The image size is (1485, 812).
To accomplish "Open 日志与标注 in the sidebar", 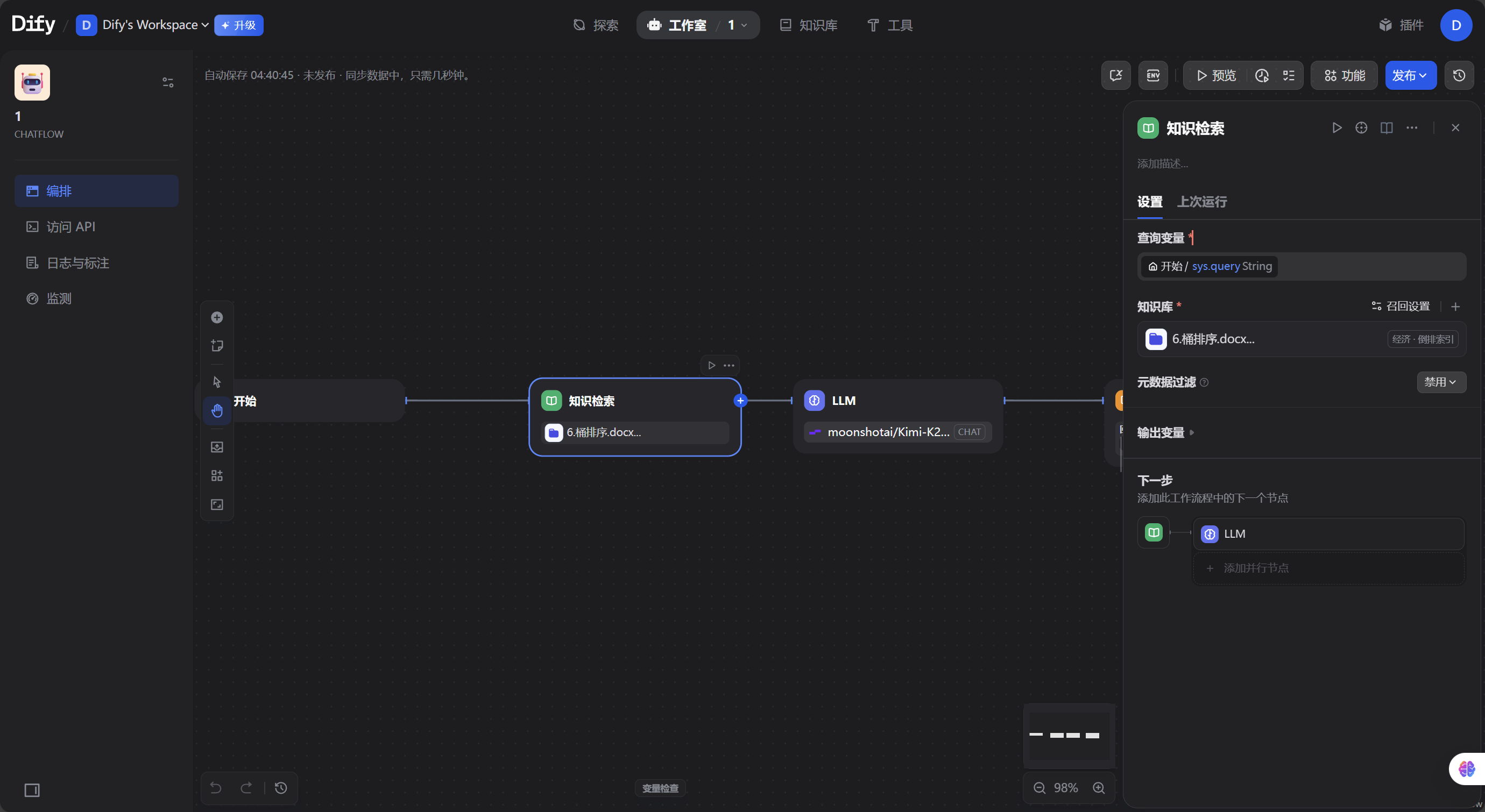I will pyautogui.click(x=77, y=263).
